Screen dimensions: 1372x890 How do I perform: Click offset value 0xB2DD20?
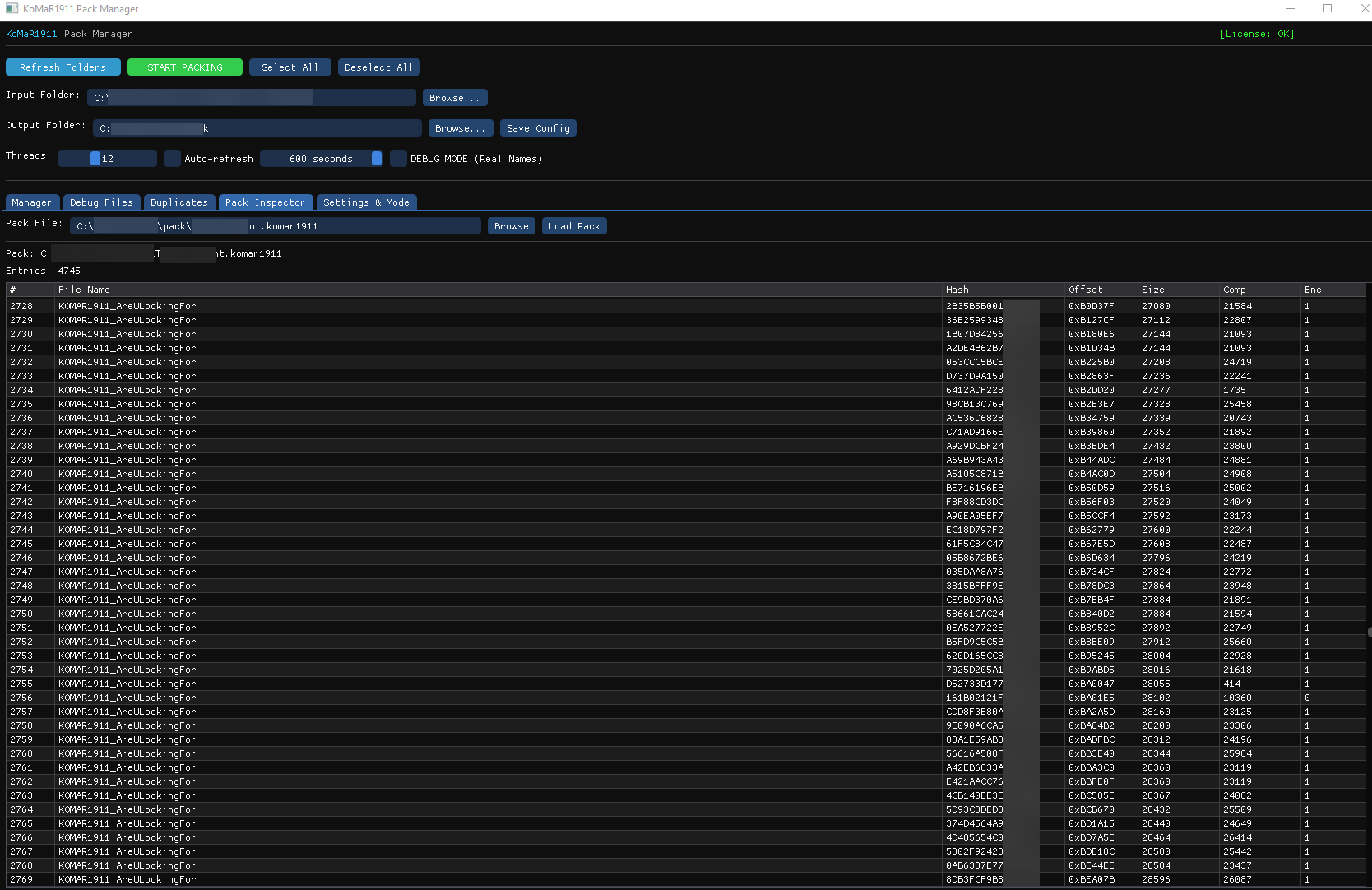click(x=1092, y=390)
